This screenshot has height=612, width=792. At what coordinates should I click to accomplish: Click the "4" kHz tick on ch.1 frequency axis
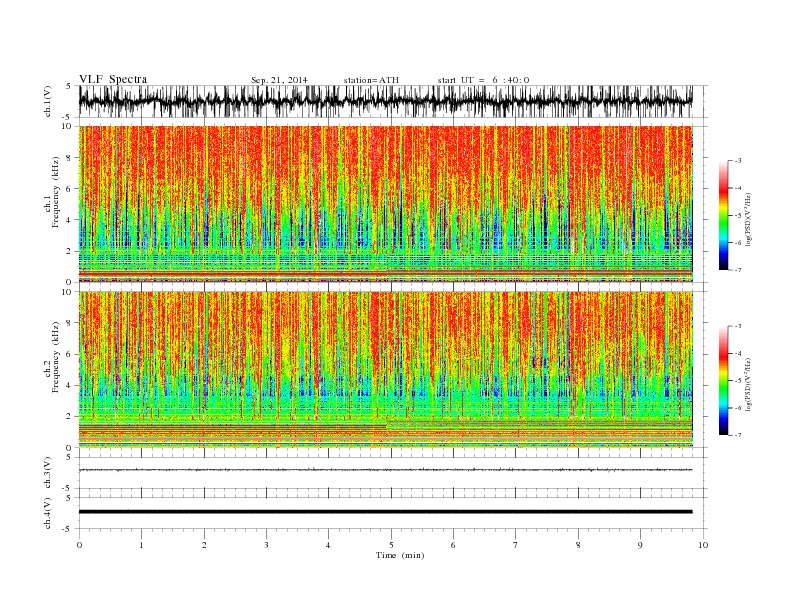(x=69, y=220)
